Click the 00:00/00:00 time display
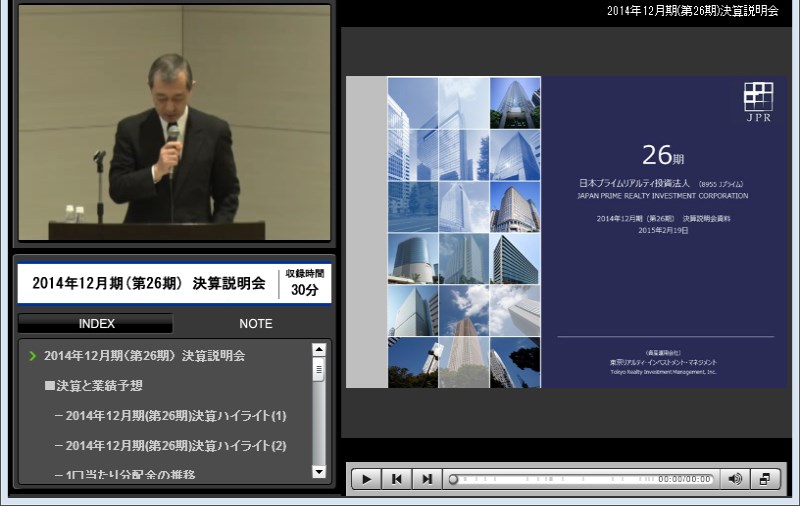The image size is (800, 506). (684, 479)
